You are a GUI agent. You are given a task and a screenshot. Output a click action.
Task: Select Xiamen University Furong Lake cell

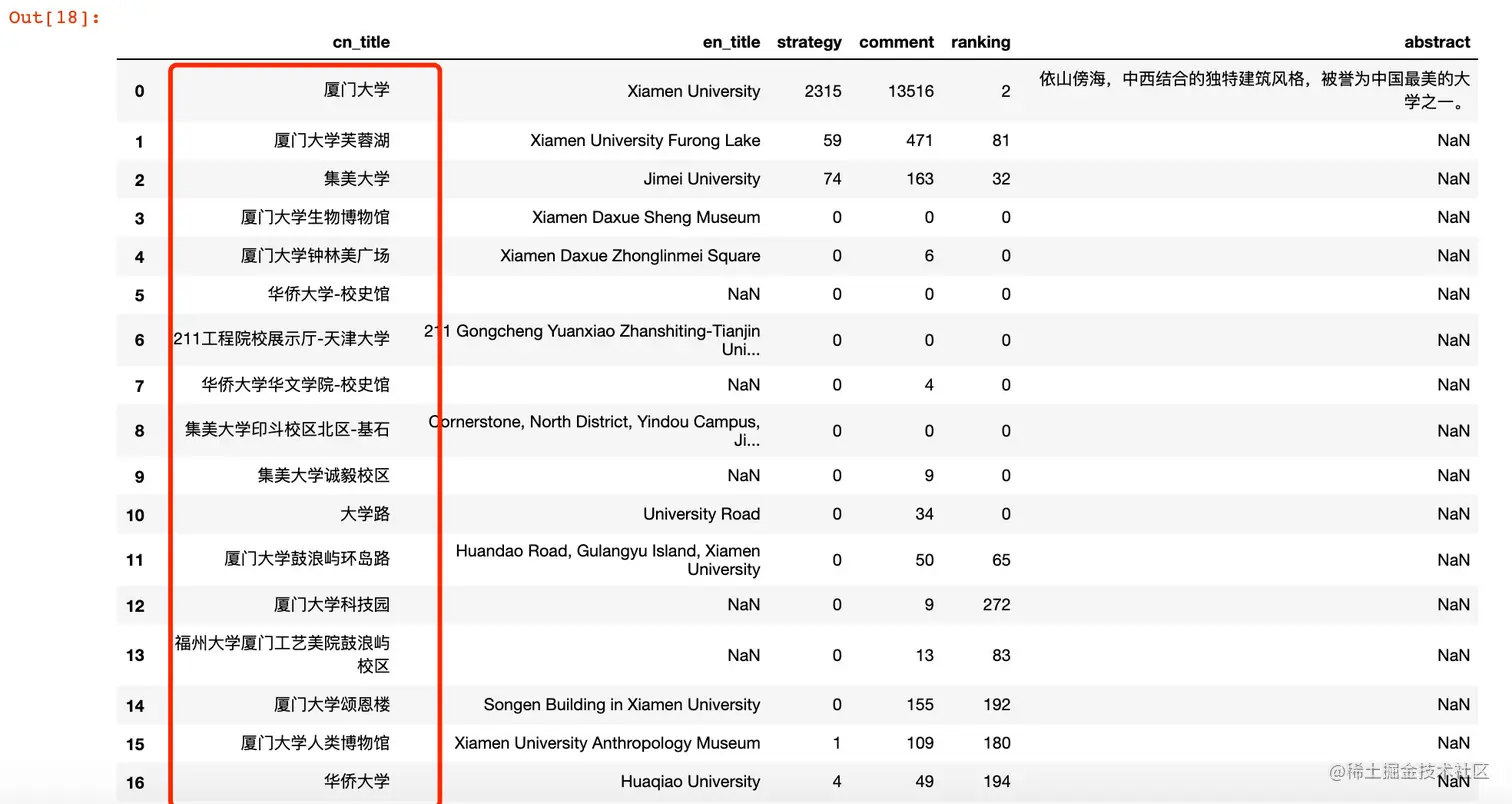645,141
